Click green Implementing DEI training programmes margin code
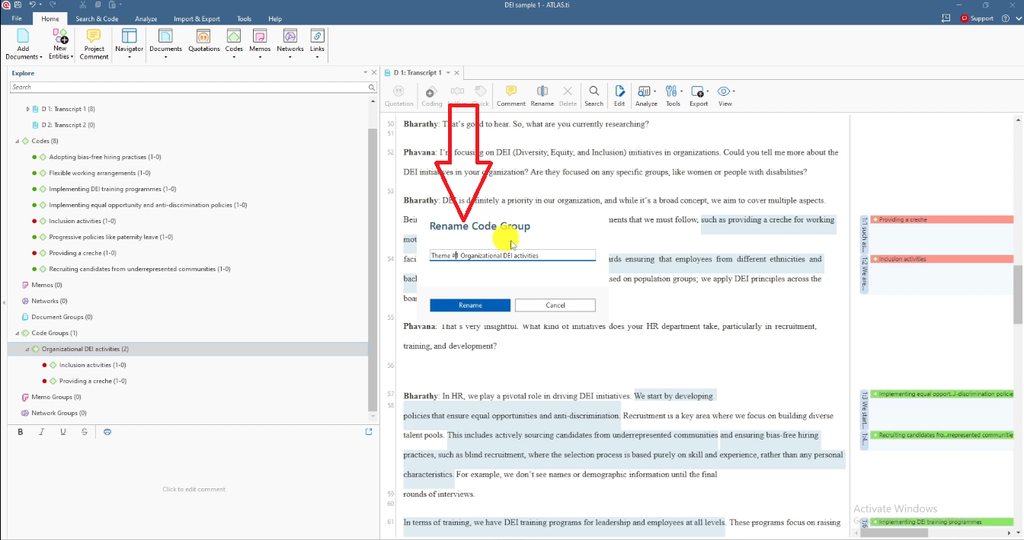This screenshot has width=1024, height=540. pos(942,522)
